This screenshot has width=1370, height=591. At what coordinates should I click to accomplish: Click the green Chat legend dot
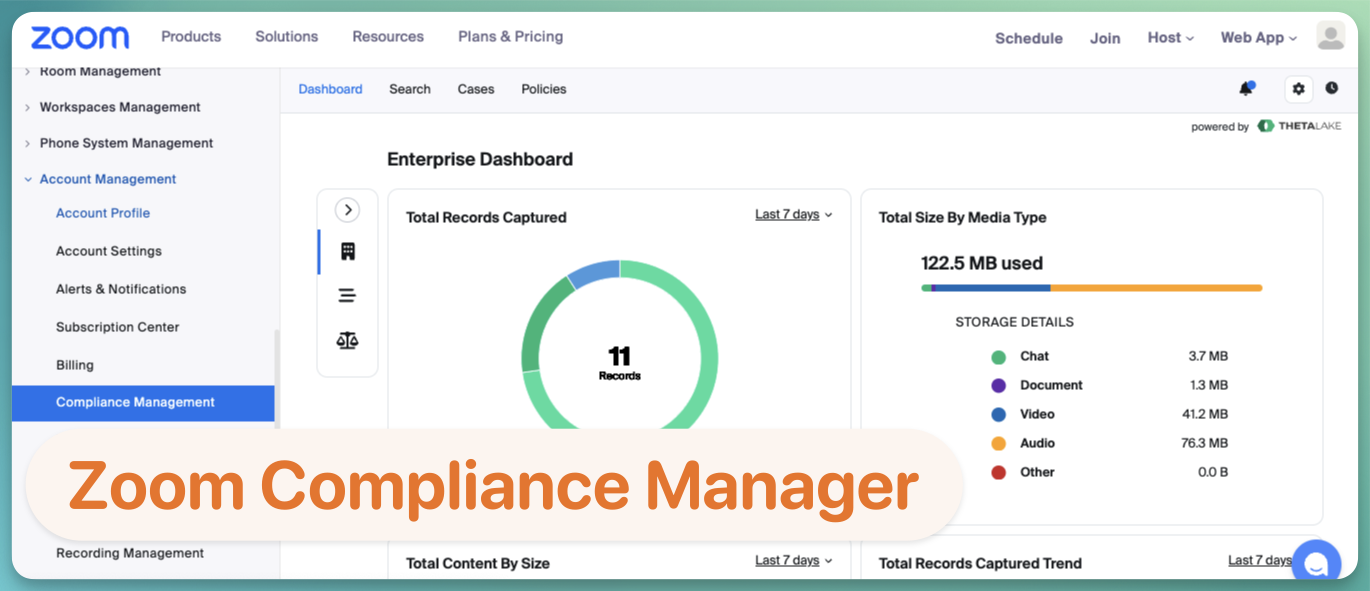[x=998, y=357]
